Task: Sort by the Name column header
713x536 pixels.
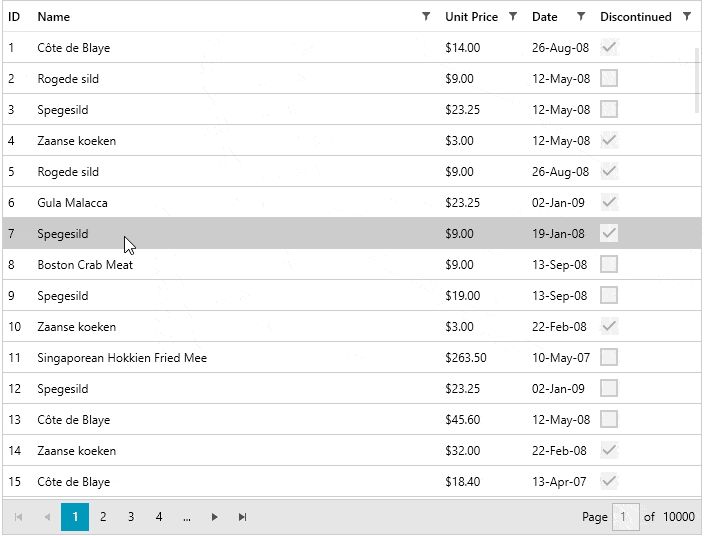Action: pyautogui.click(x=54, y=17)
